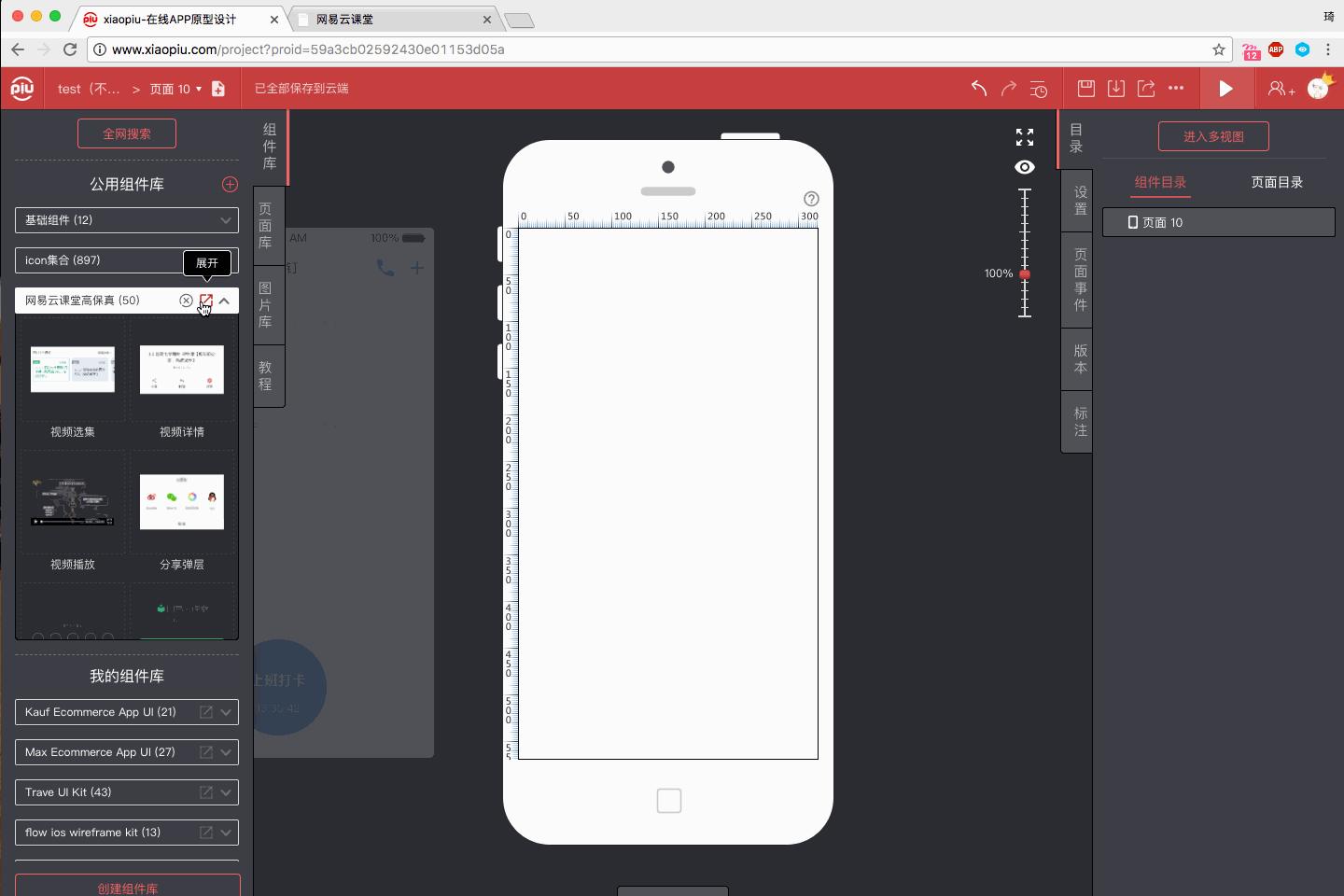Share the project with the export icon

(1146, 88)
